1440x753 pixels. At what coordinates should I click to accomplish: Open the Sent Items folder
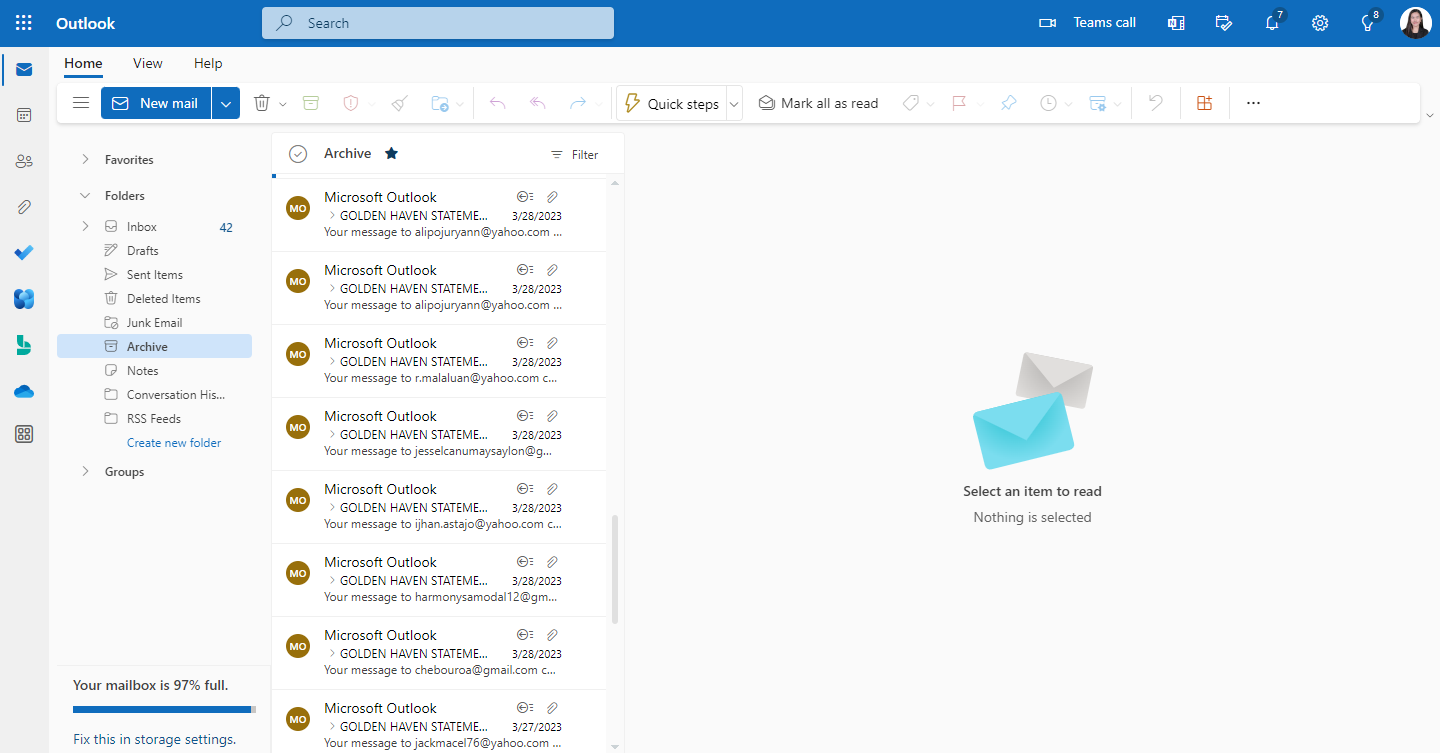tap(154, 274)
